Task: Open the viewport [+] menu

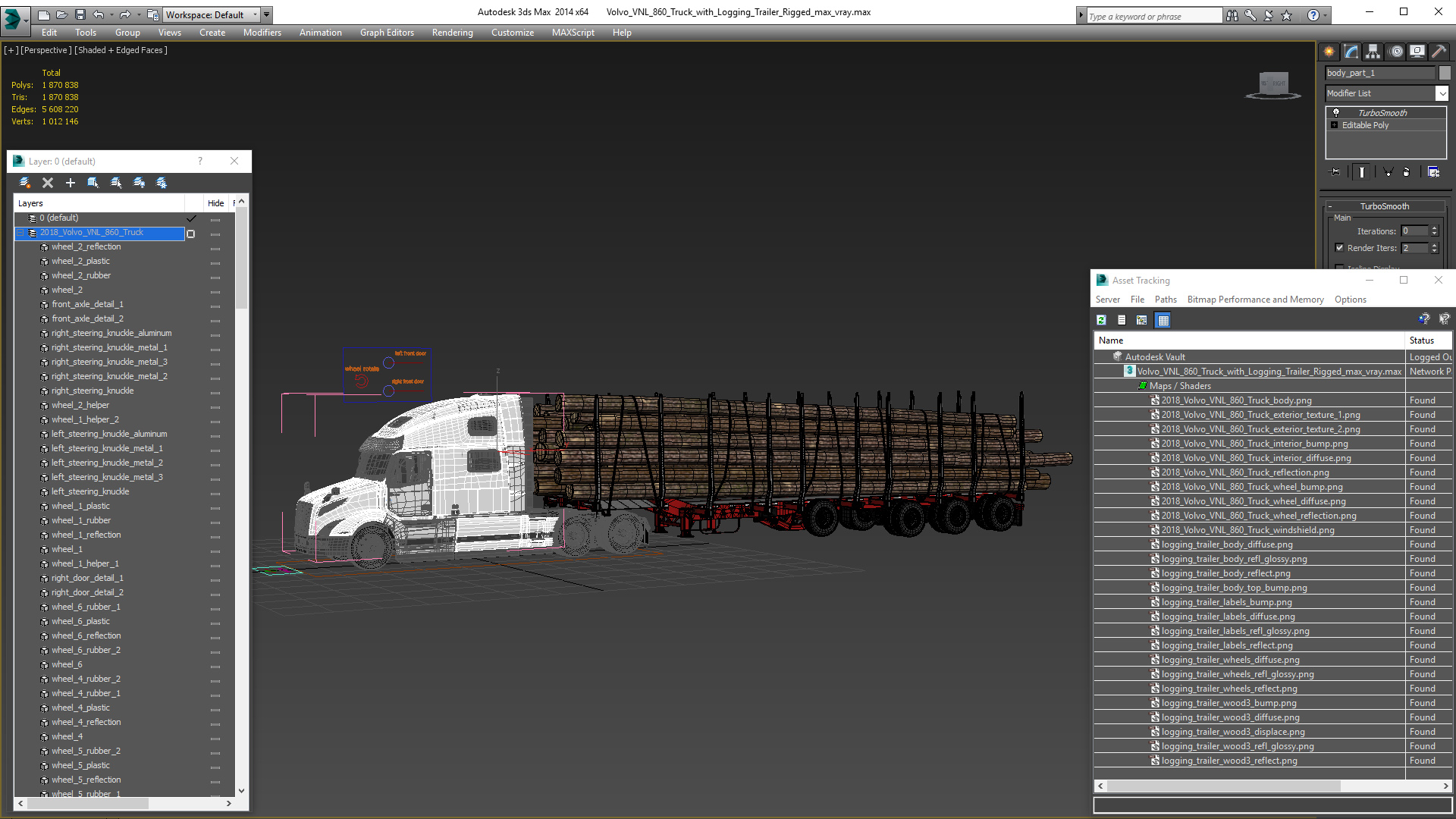Action: (x=11, y=50)
